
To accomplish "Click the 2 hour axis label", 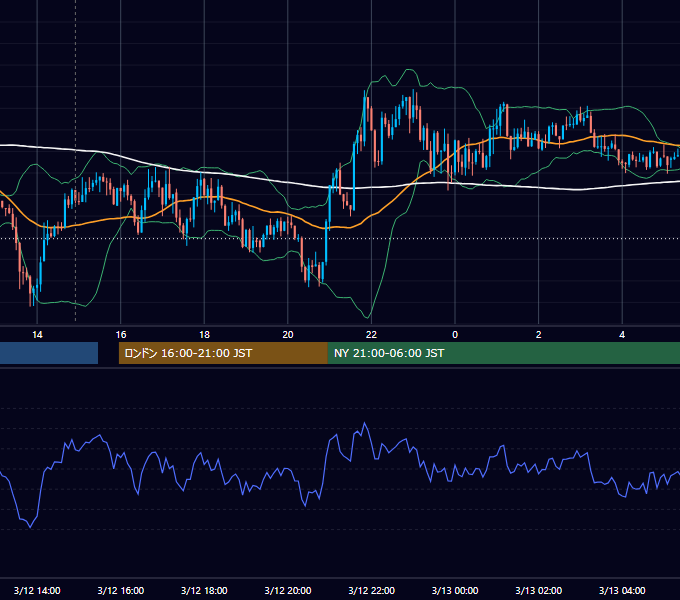I will point(538,335).
